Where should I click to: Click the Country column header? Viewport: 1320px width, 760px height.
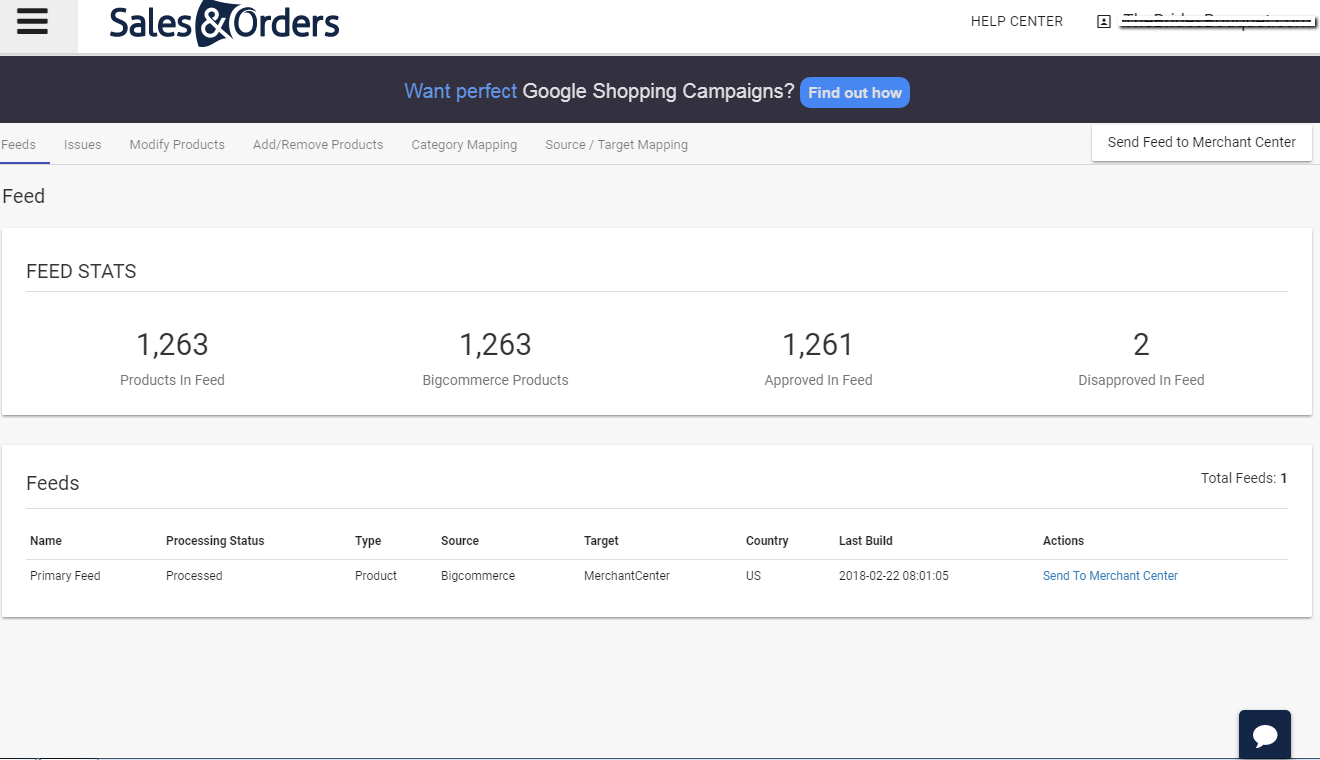(x=767, y=541)
